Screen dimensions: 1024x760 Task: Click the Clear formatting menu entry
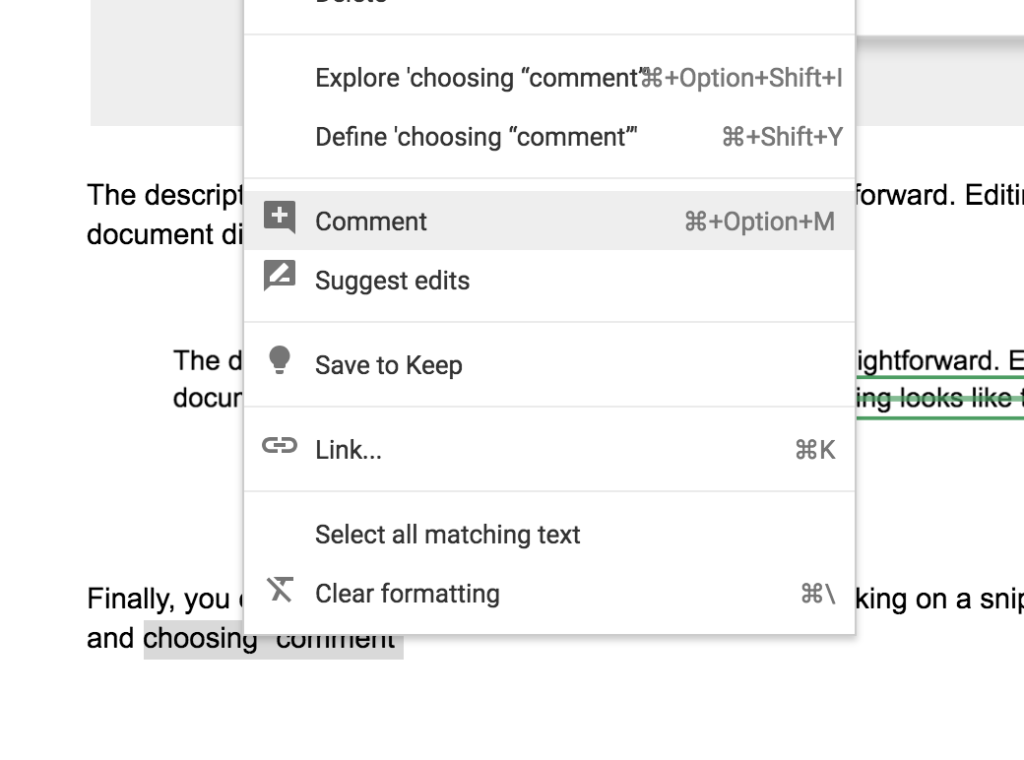(x=407, y=593)
